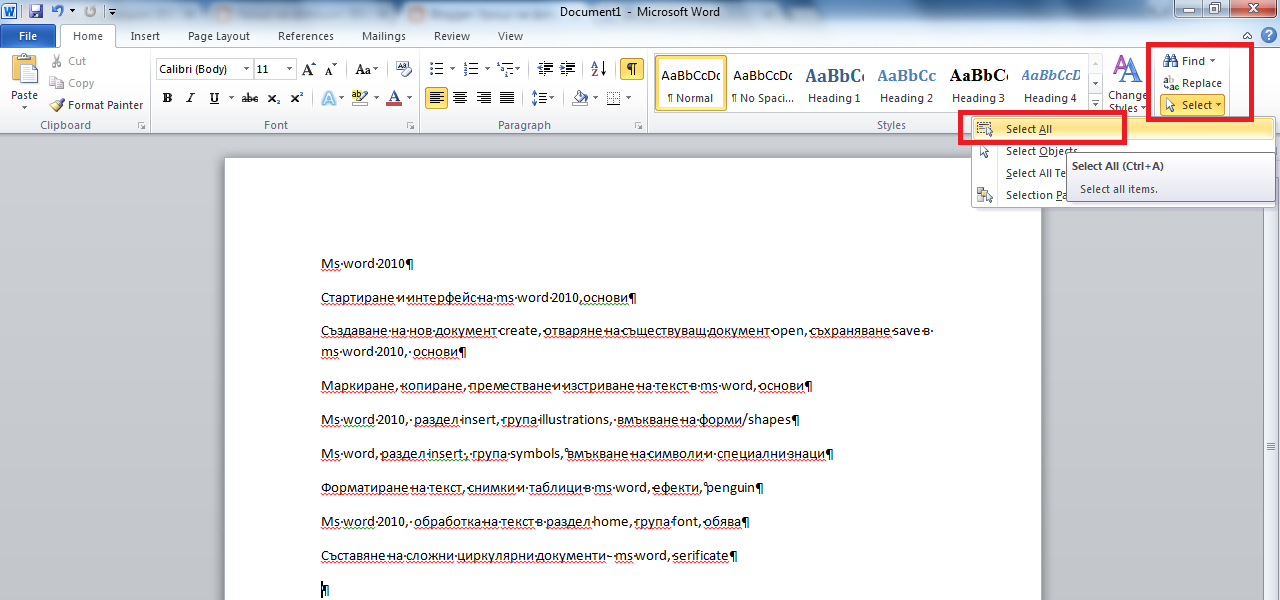Image resolution: width=1280 pixels, height=600 pixels.
Task: Toggle Bold formatting
Action: 167,98
